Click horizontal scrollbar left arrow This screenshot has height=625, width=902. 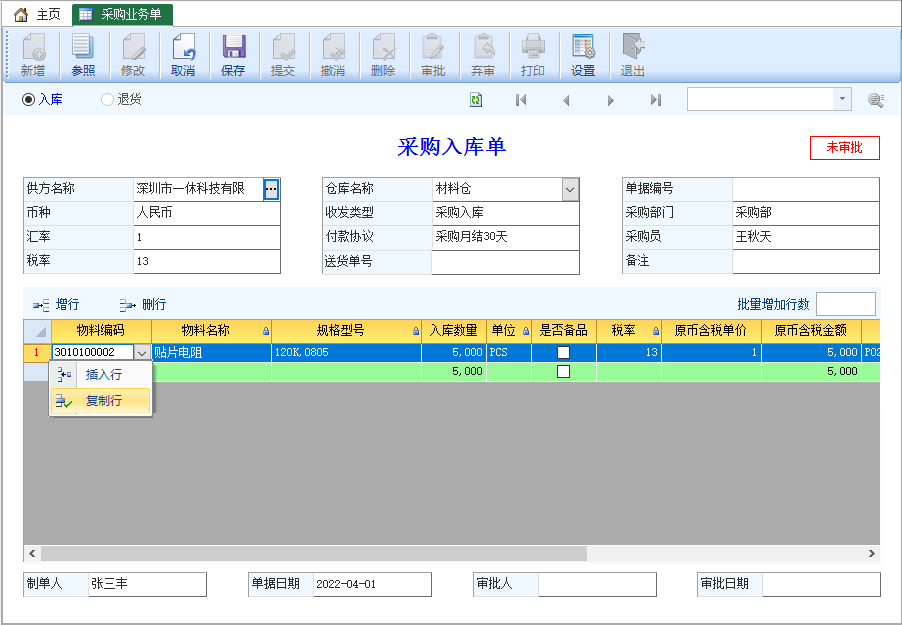tap(32, 554)
